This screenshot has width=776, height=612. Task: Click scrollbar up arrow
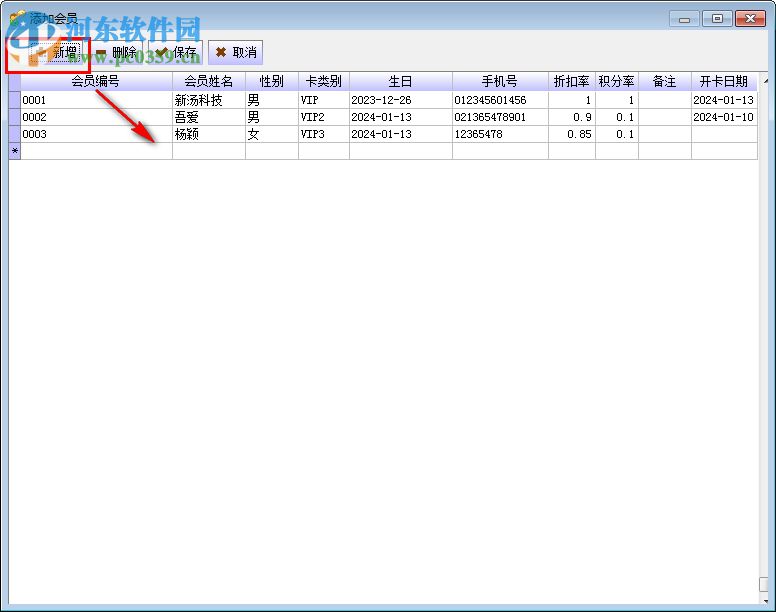tap(766, 80)
